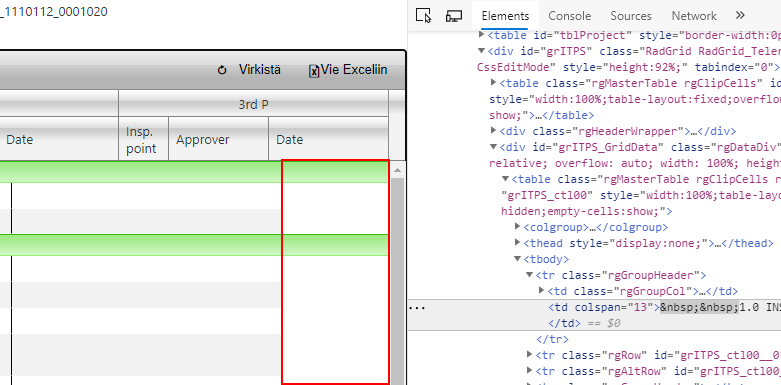
Task: Expand the thead node
Action: pos(518,243)
